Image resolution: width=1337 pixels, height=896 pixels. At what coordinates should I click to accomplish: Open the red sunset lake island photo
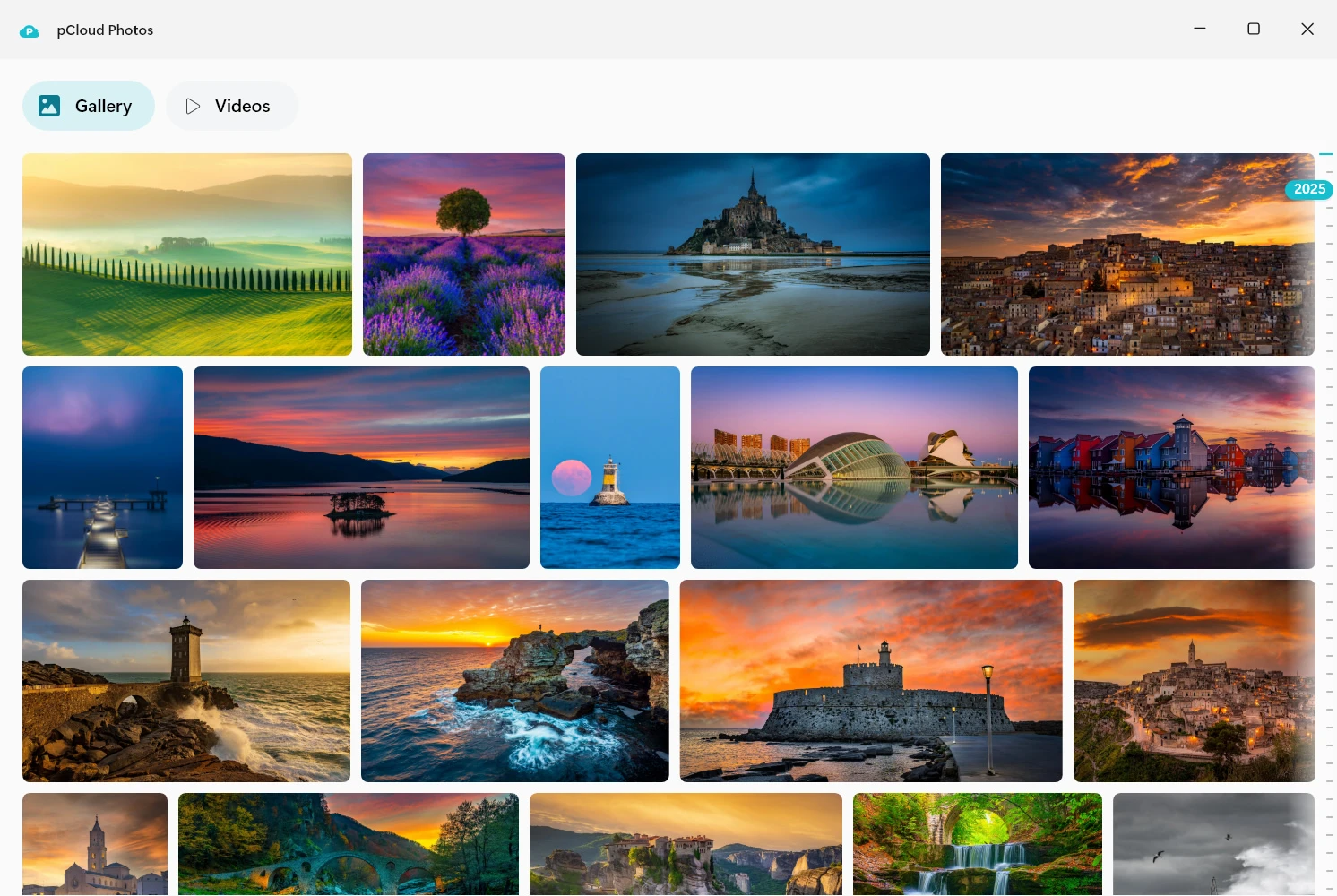coord(361,468)
